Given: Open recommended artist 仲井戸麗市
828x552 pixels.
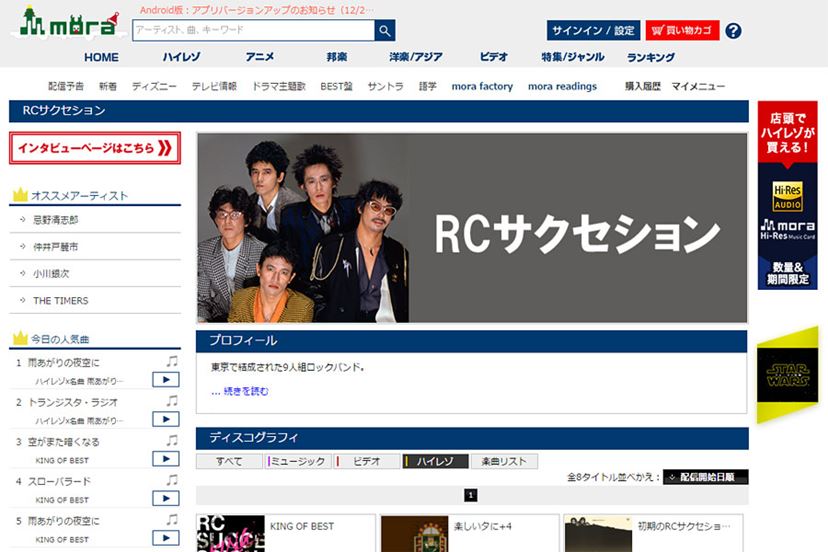Looking at the screenshot, I should (55, 247).
